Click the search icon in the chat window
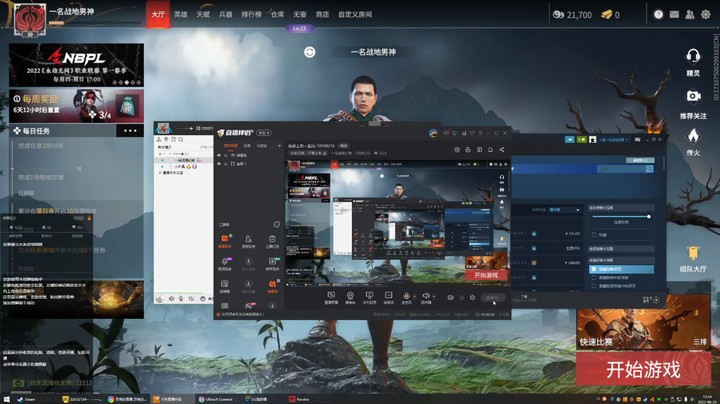Image resolution: width=720 pixels, height=404 pixels. (181, 140)
